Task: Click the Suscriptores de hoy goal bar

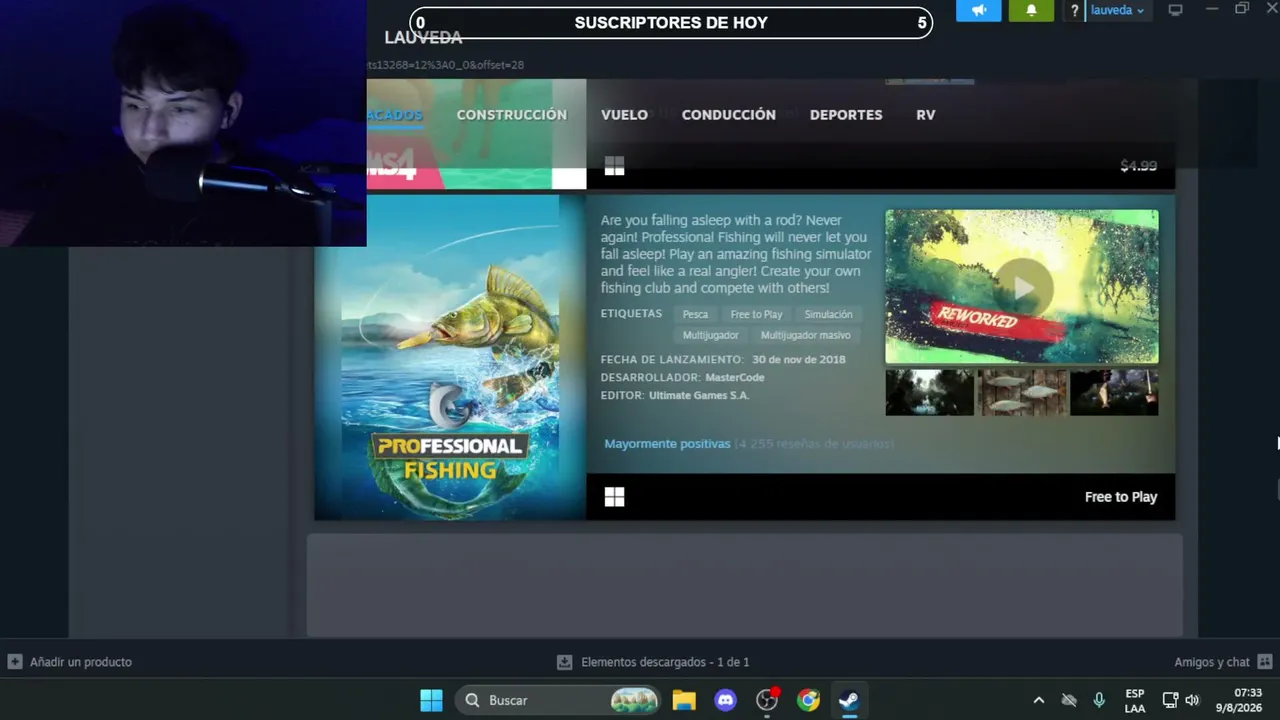Action: coord(670,23)
